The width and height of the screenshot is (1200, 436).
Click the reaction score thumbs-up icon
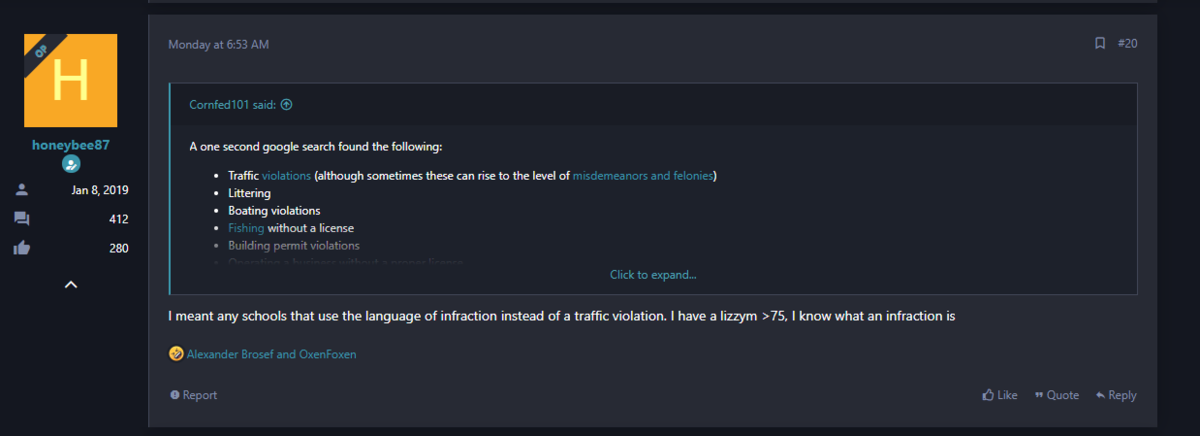(x=22, y=248)
